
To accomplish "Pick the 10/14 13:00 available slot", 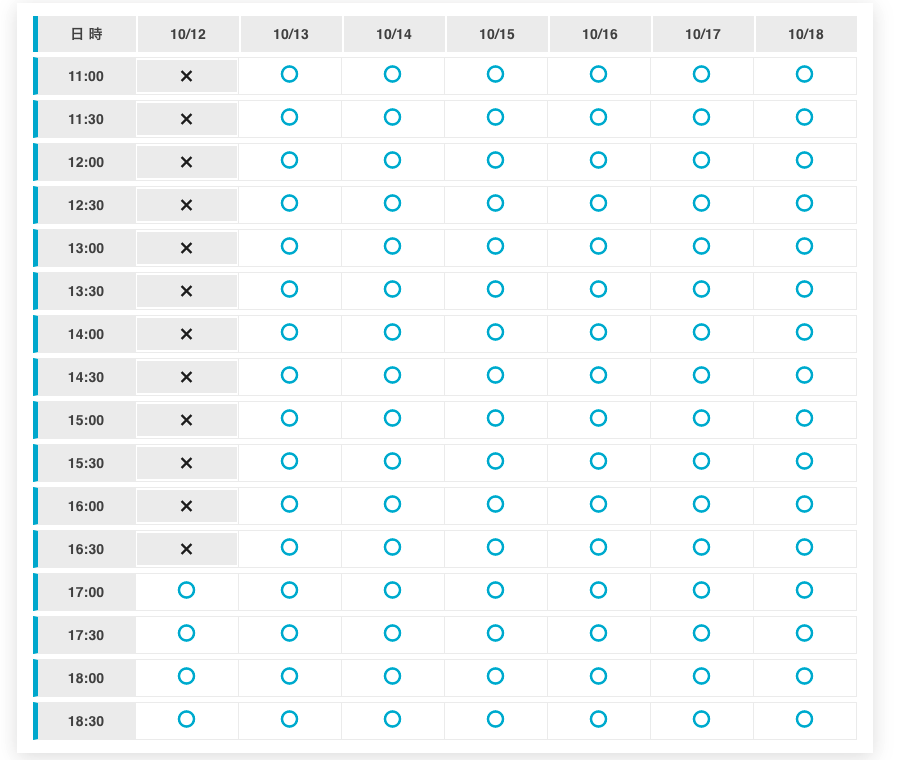I will point(393,246).
